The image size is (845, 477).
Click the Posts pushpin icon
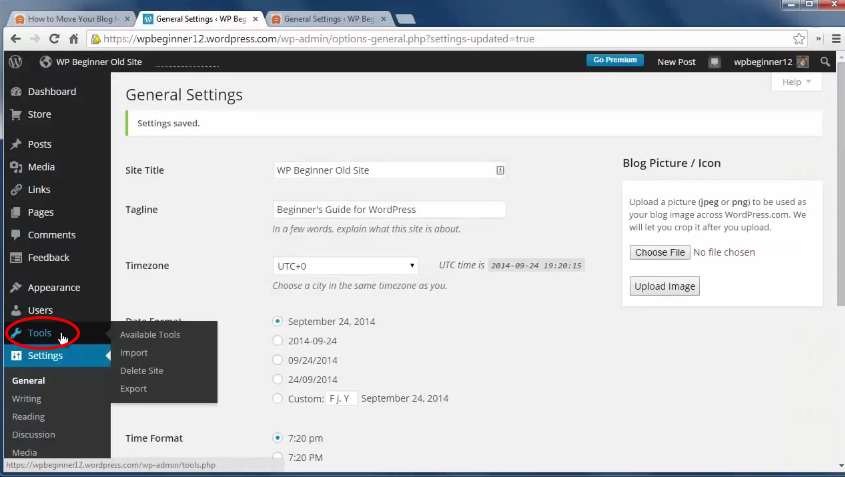pyautogui.click(x=16, y=144)
